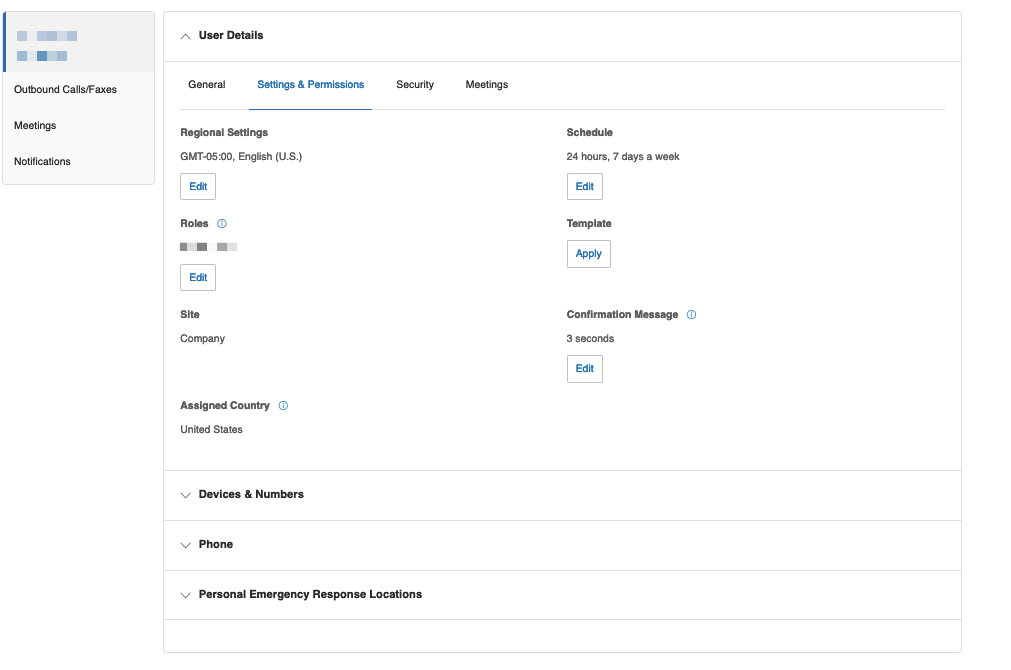Edit the Confirmation Message duration
1011x670 pixels.
coord(585,368)
